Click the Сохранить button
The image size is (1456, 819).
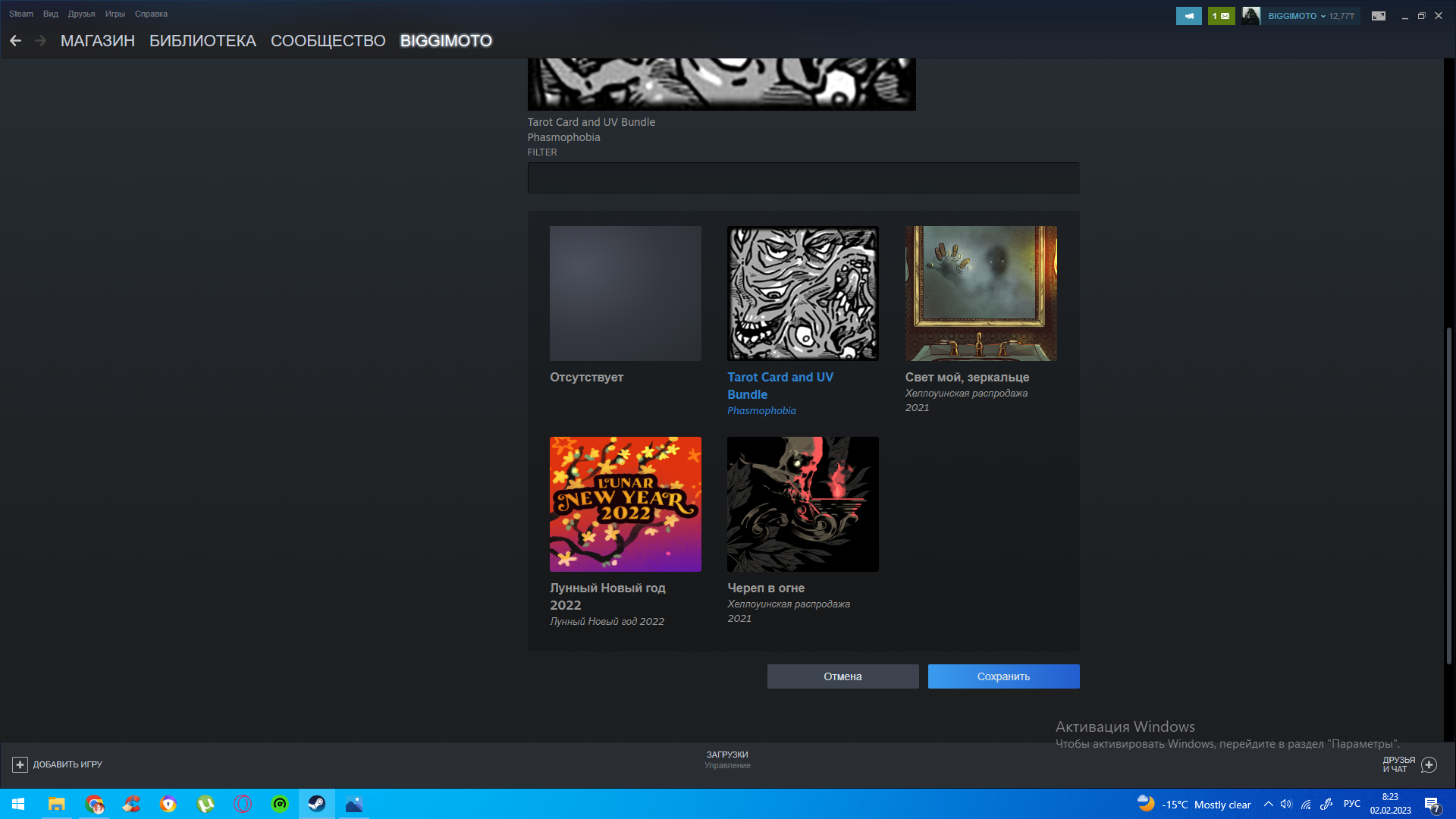1003,676
